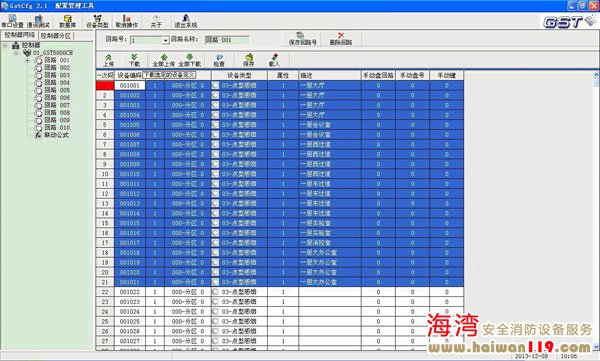The width and height of the screenshot is (600, 361).
Task: Select 回路 003 in the tree
Action: click(x=57, y=75)
